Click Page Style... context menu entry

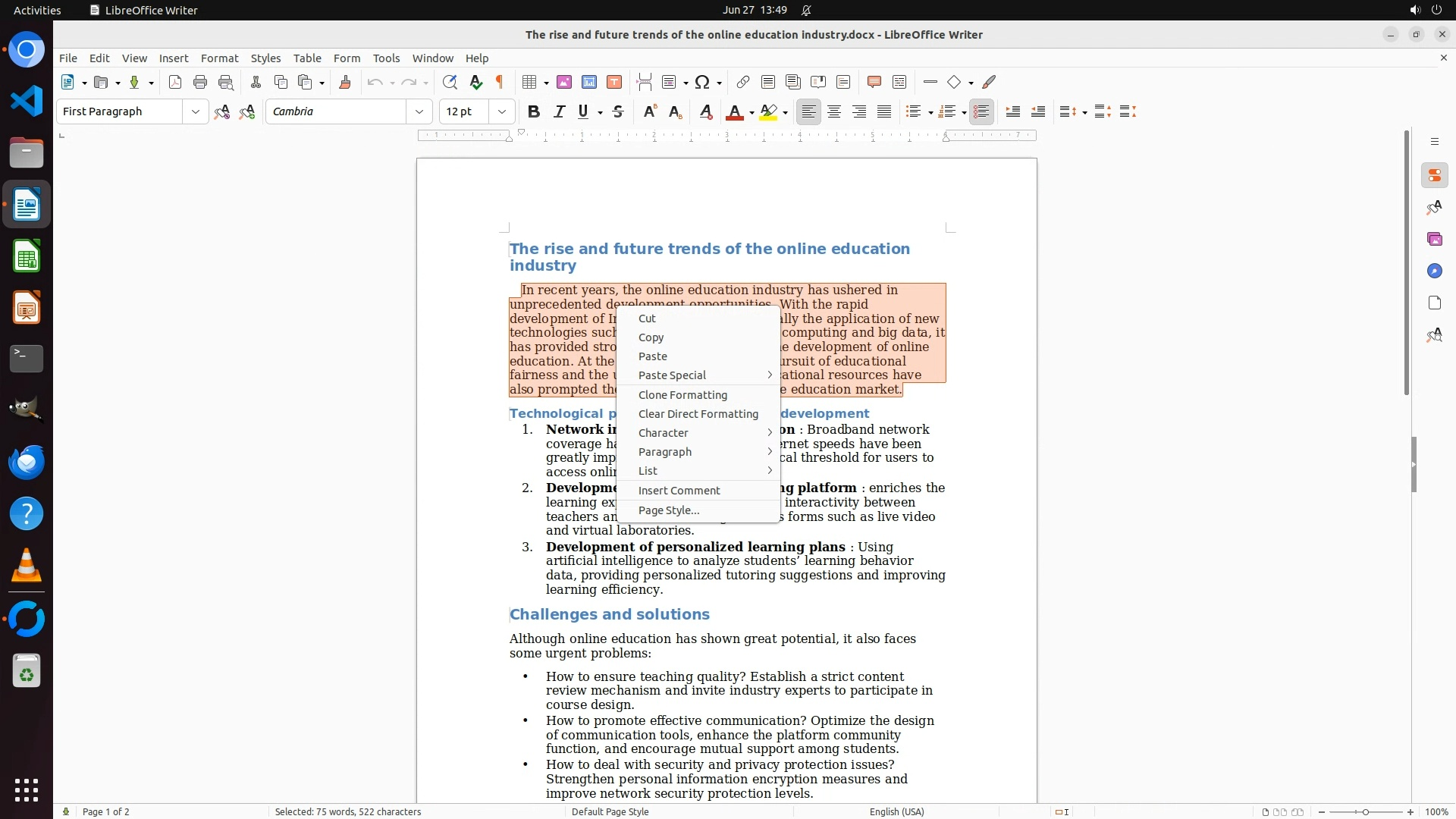click(x=668, y=510)
